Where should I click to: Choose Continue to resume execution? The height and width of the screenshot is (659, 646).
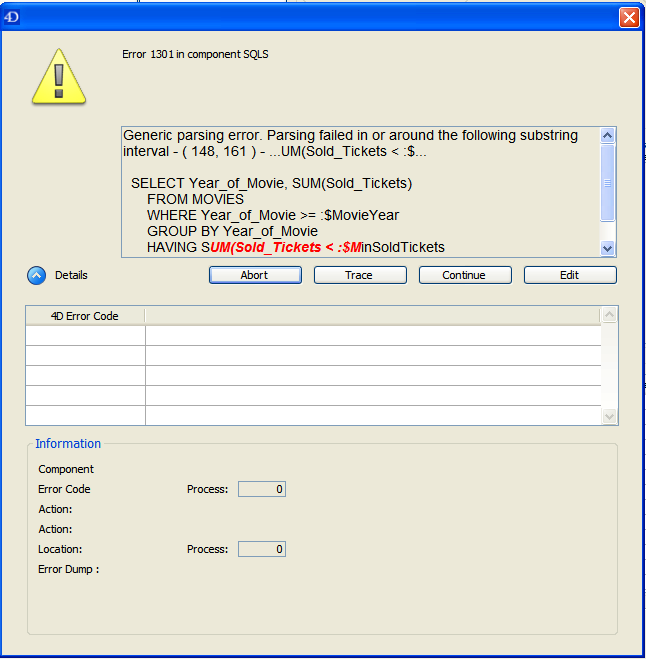[x=465, y=275]
